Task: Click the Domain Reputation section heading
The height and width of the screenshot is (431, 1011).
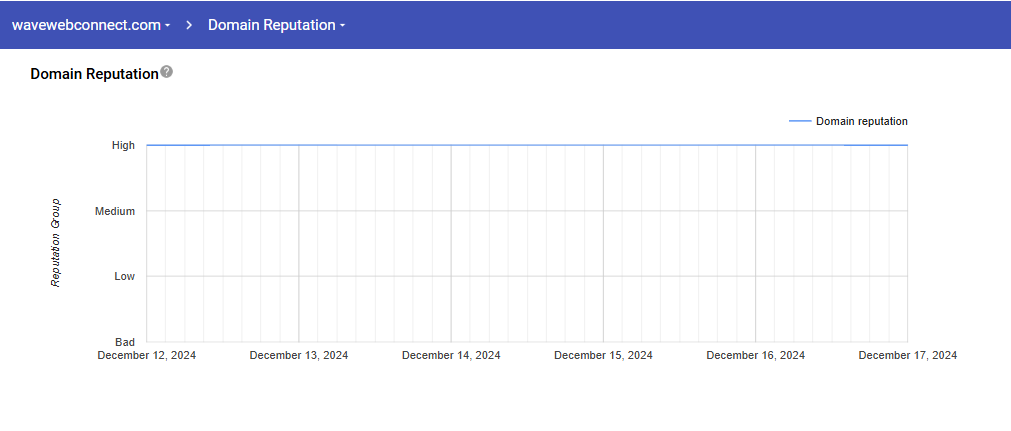Action: point(94,74)
